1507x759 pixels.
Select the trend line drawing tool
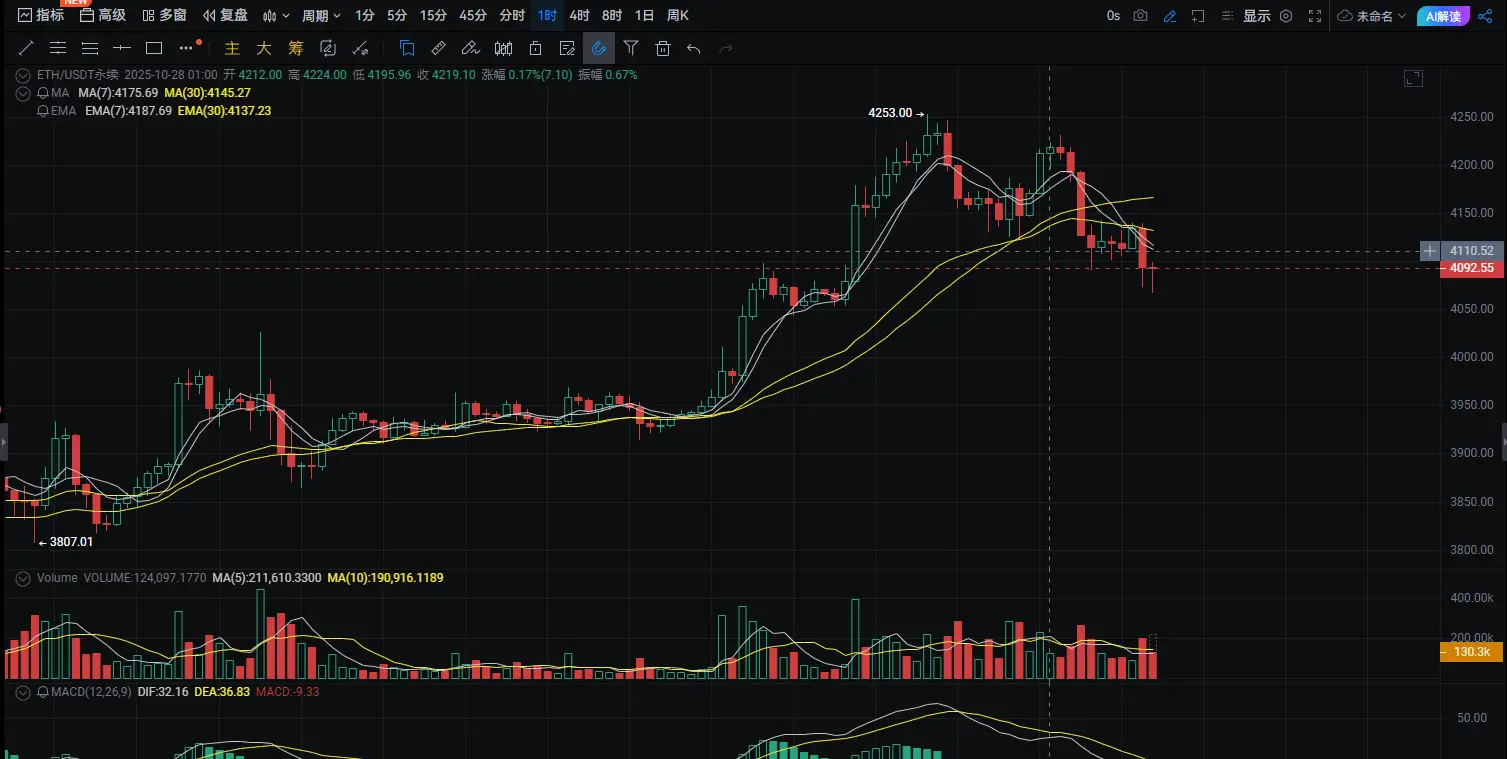click(26, 47)
